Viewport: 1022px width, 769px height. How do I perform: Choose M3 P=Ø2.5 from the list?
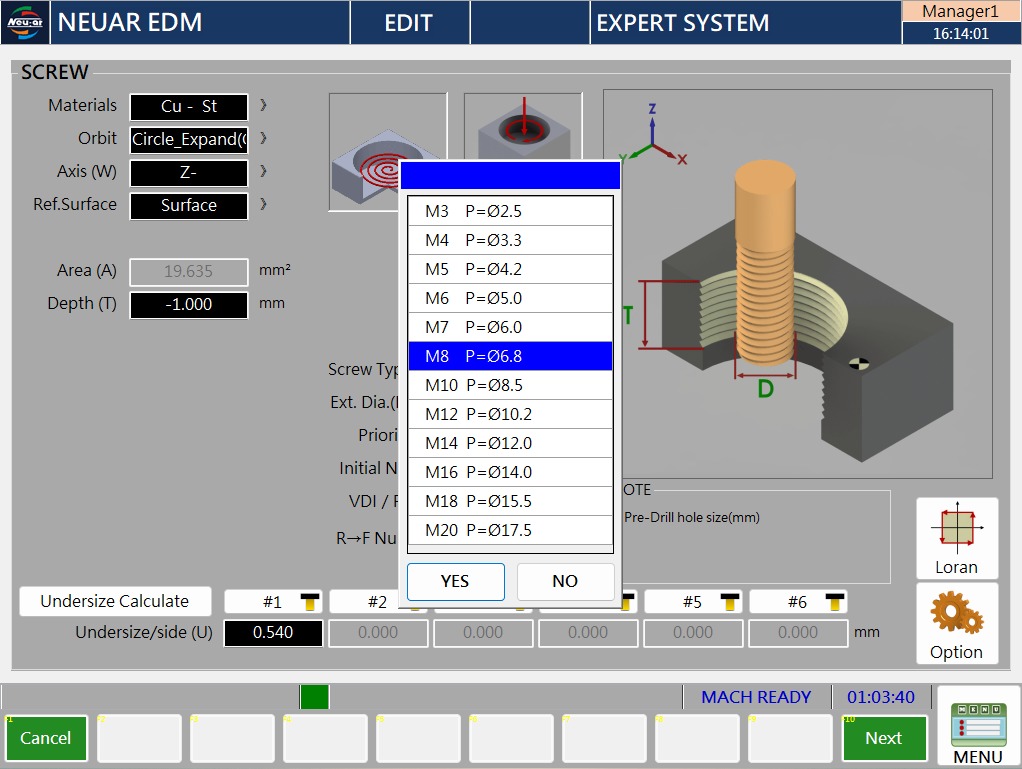(x=510, y=211)
